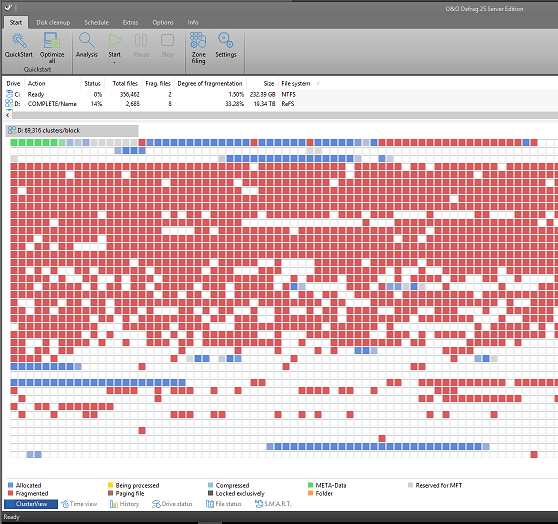Click Reserved for MFT legend swatch
This screenshot has width=558, height=524.
coord(410,485)
